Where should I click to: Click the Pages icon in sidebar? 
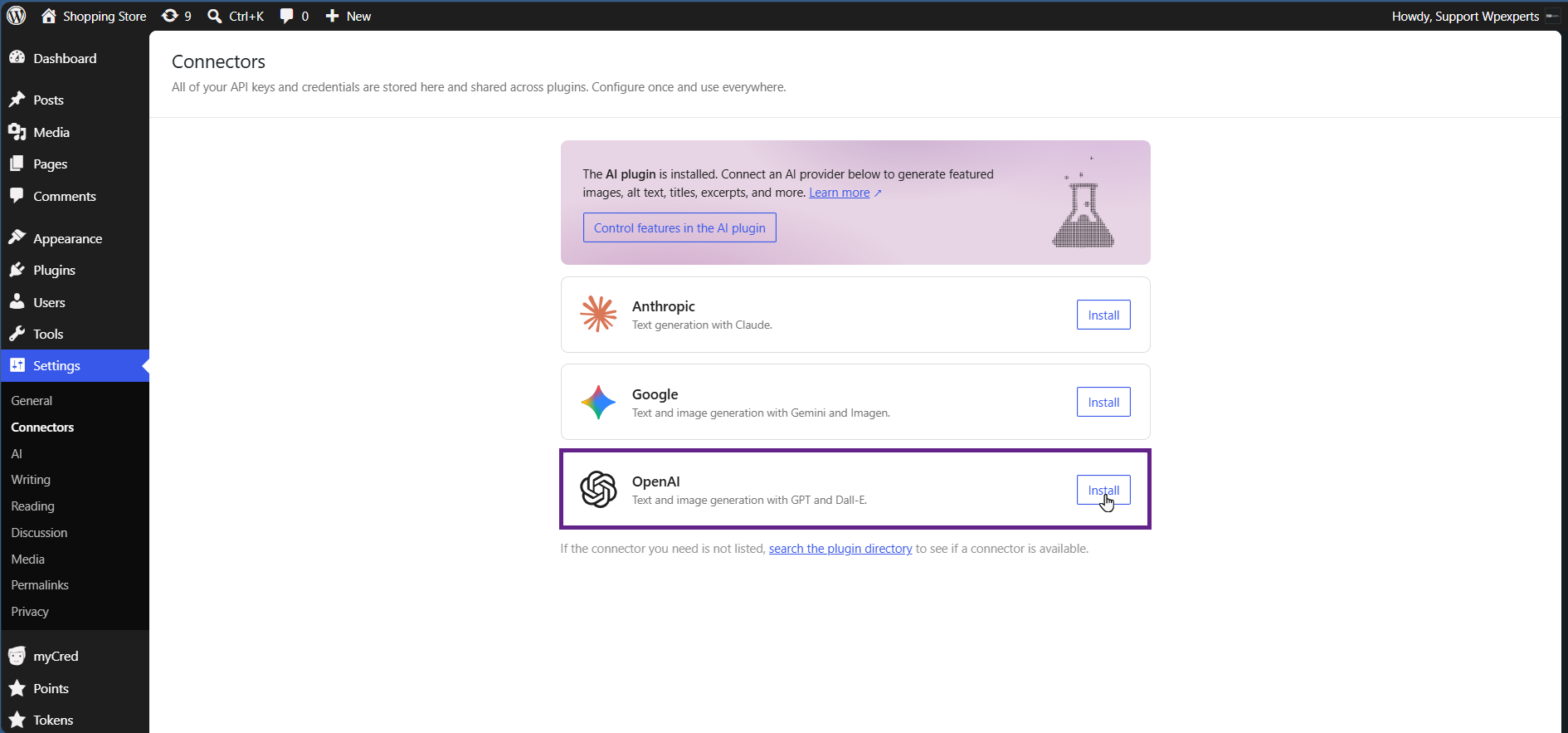click(17, 164)
